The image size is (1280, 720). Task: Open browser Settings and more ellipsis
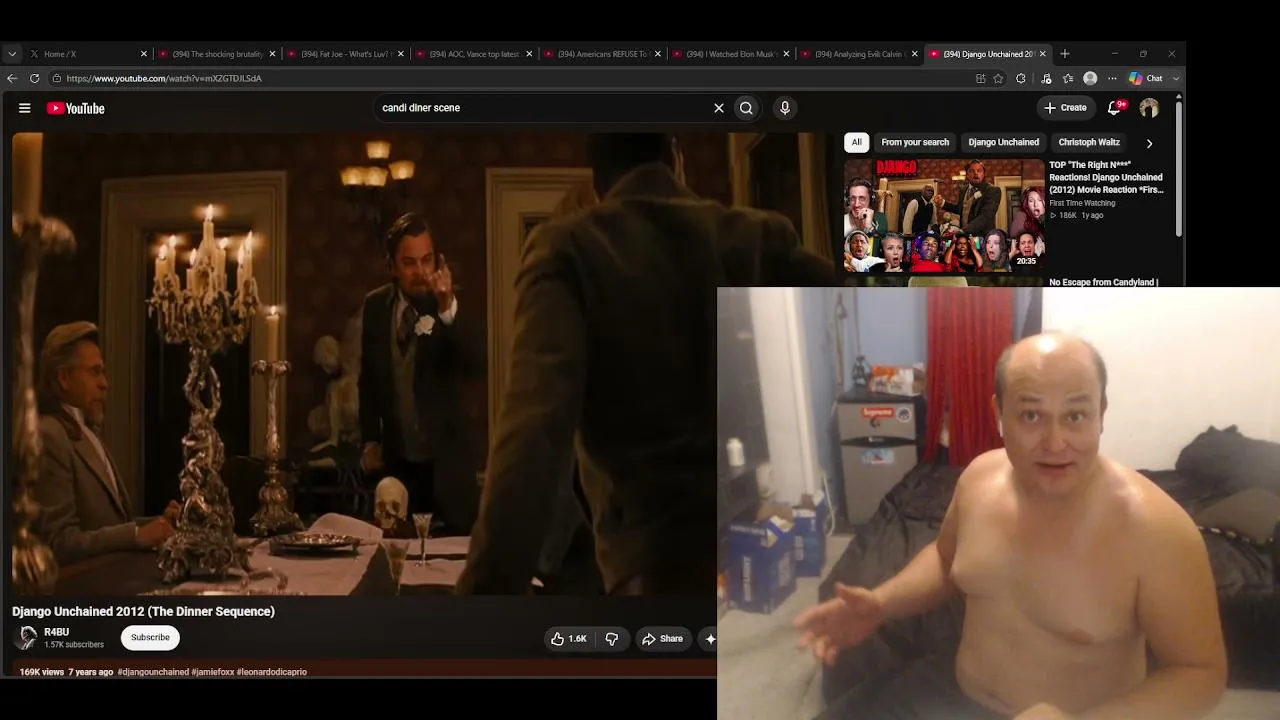click(1112, 78)
